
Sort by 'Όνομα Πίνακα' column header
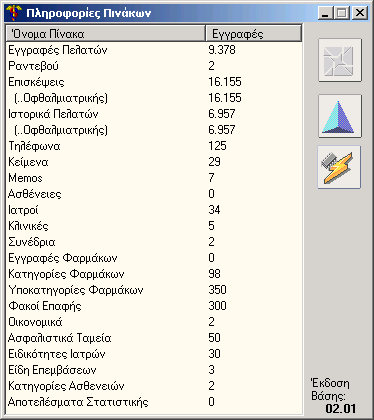pos(105,34)
